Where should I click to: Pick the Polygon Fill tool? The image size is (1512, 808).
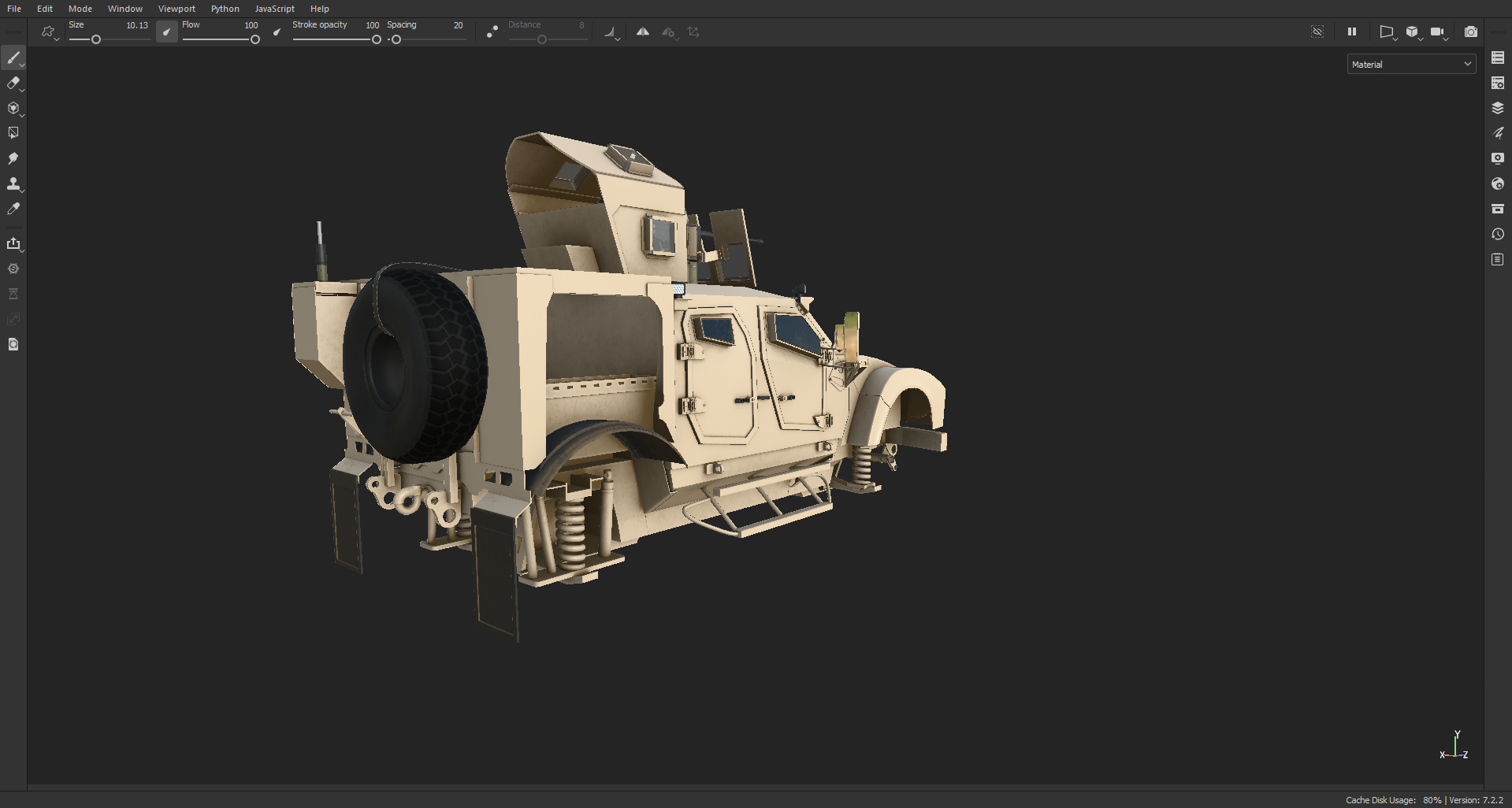[13, 133]
